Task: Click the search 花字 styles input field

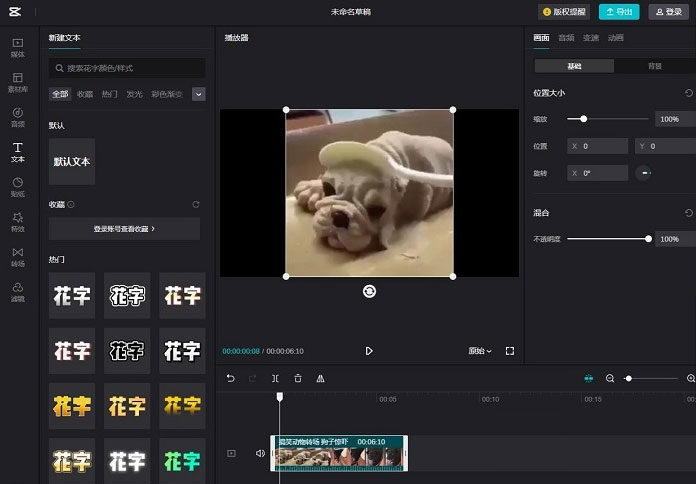Action: [127, 68]
